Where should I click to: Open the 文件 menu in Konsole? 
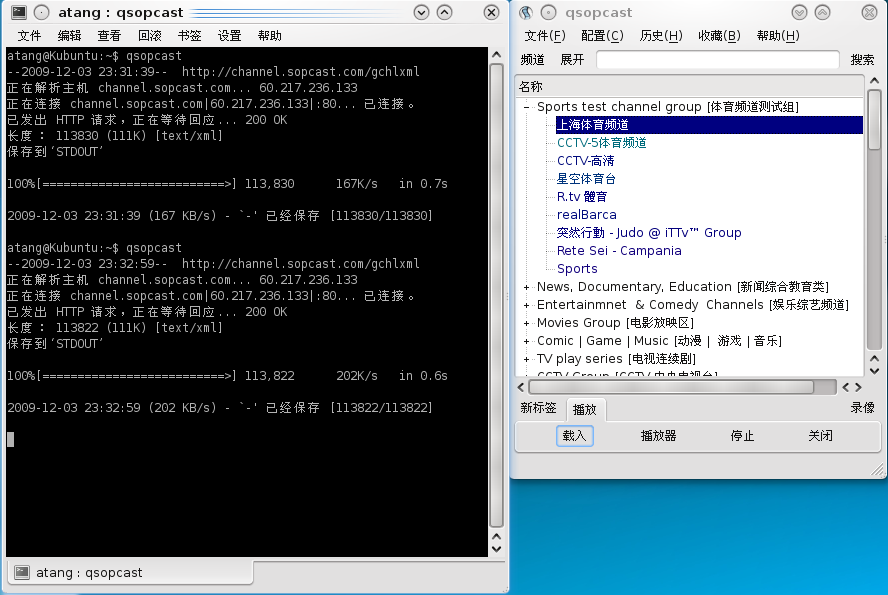(29, 36)
